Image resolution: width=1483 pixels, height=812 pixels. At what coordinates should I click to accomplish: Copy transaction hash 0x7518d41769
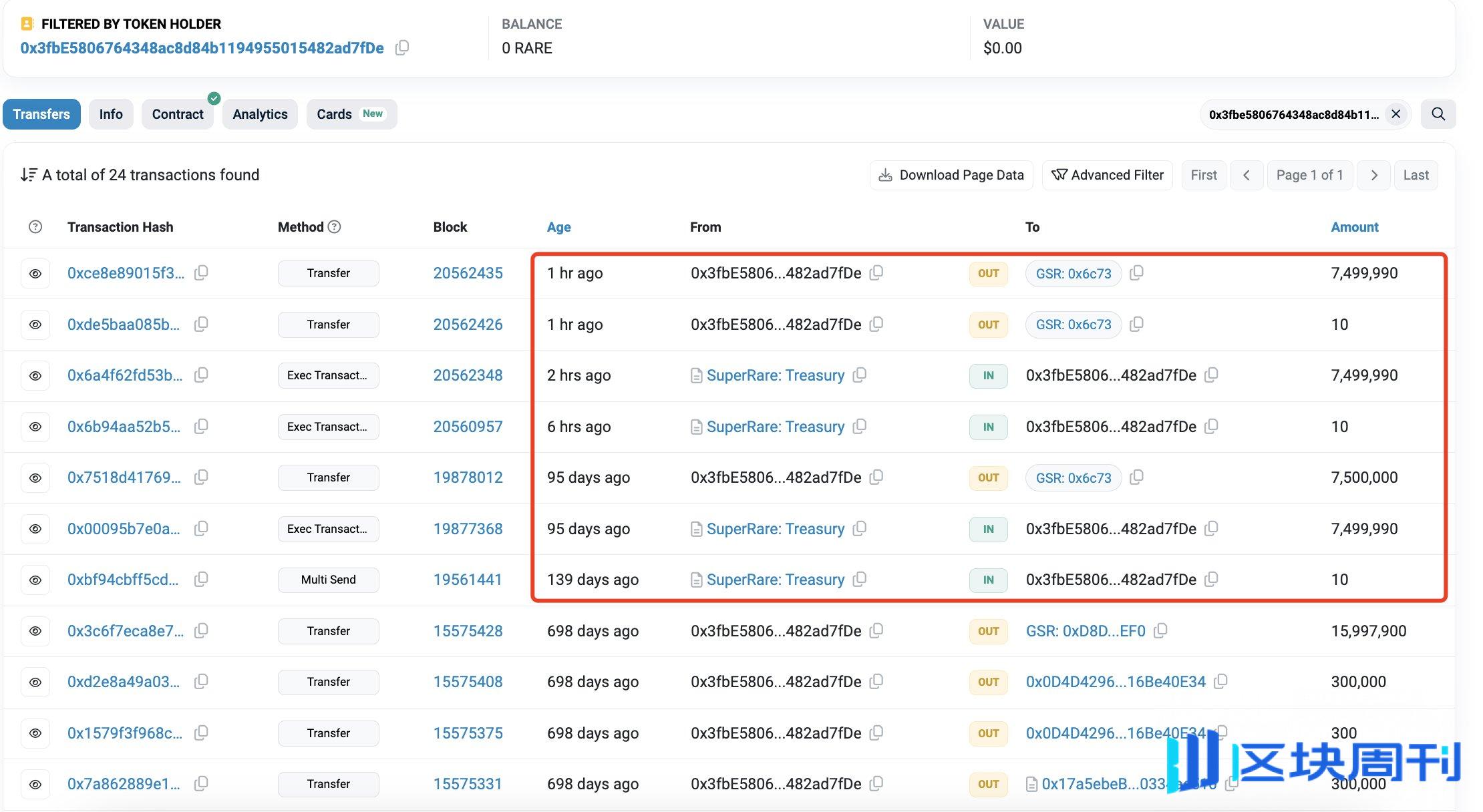(201, 477)
